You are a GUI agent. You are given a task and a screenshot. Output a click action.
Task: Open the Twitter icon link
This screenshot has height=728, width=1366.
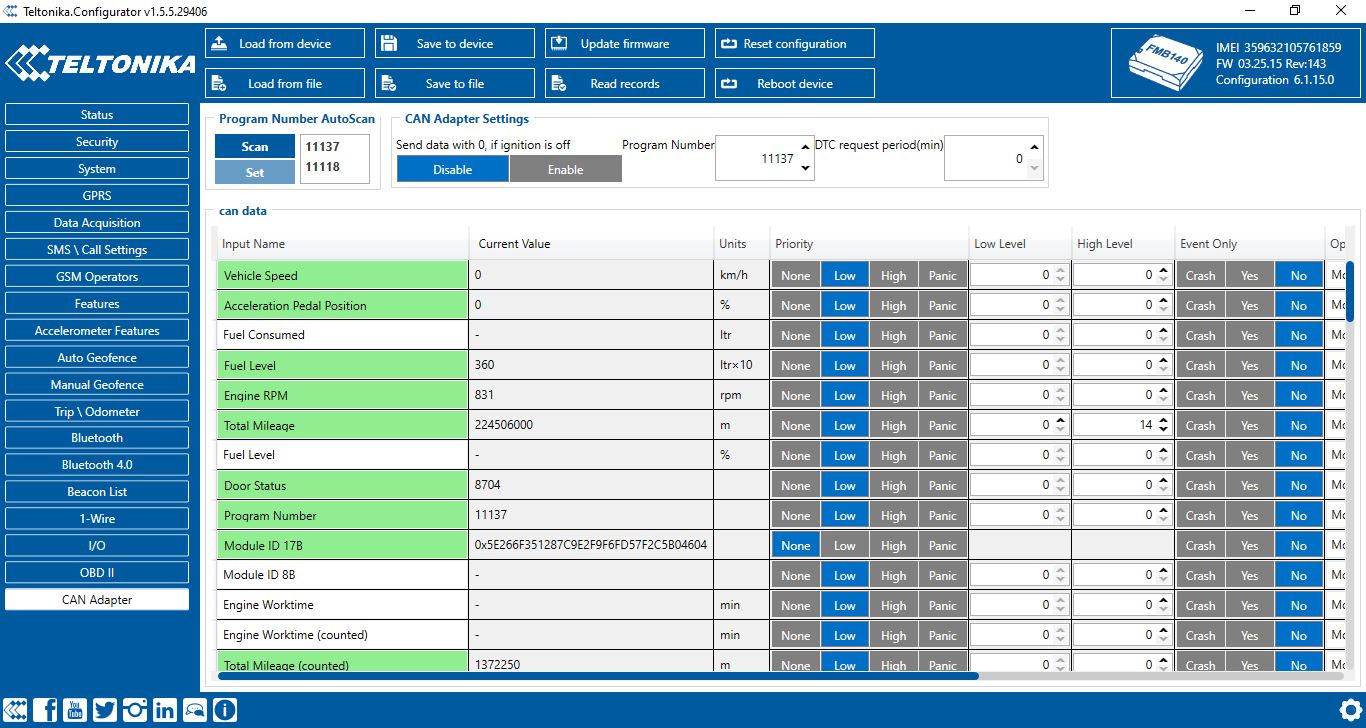(x=105, y=710)
